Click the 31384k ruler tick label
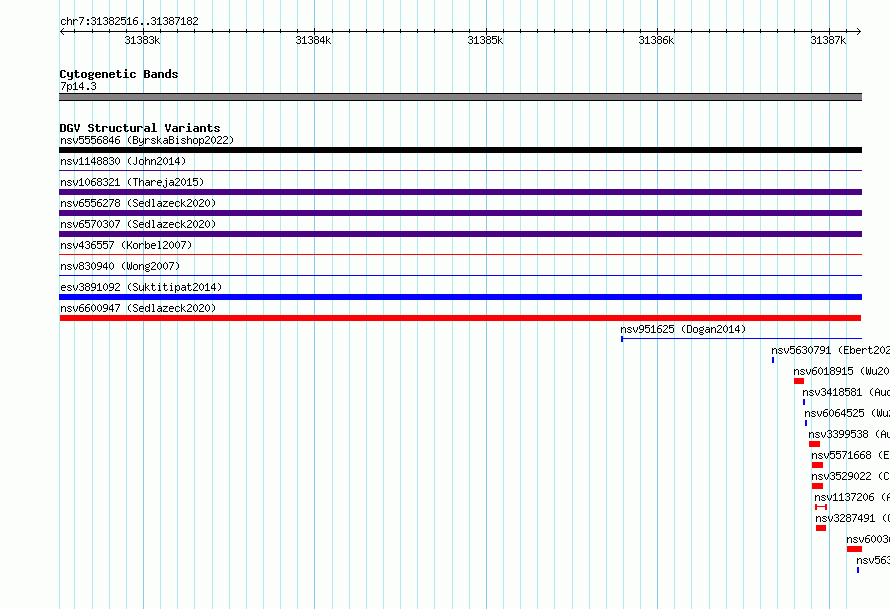Screen dimensions: 890x609 click(313, 40)
